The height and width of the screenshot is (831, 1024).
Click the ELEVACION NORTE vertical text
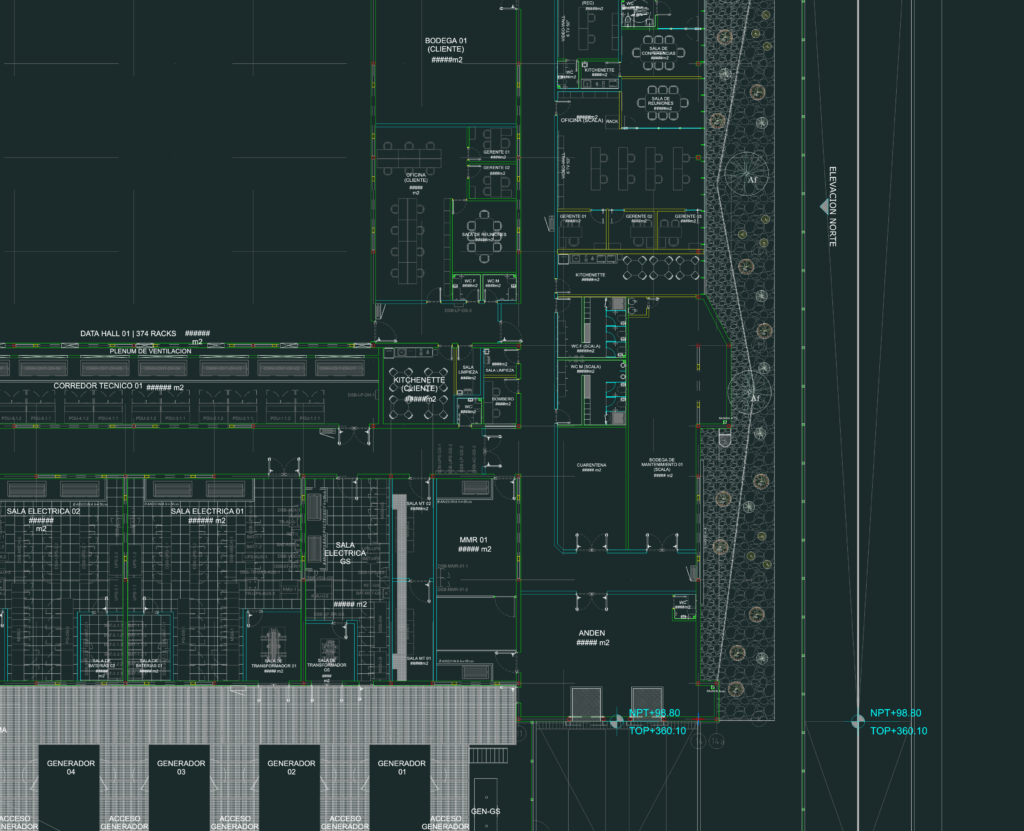[833, 206]
